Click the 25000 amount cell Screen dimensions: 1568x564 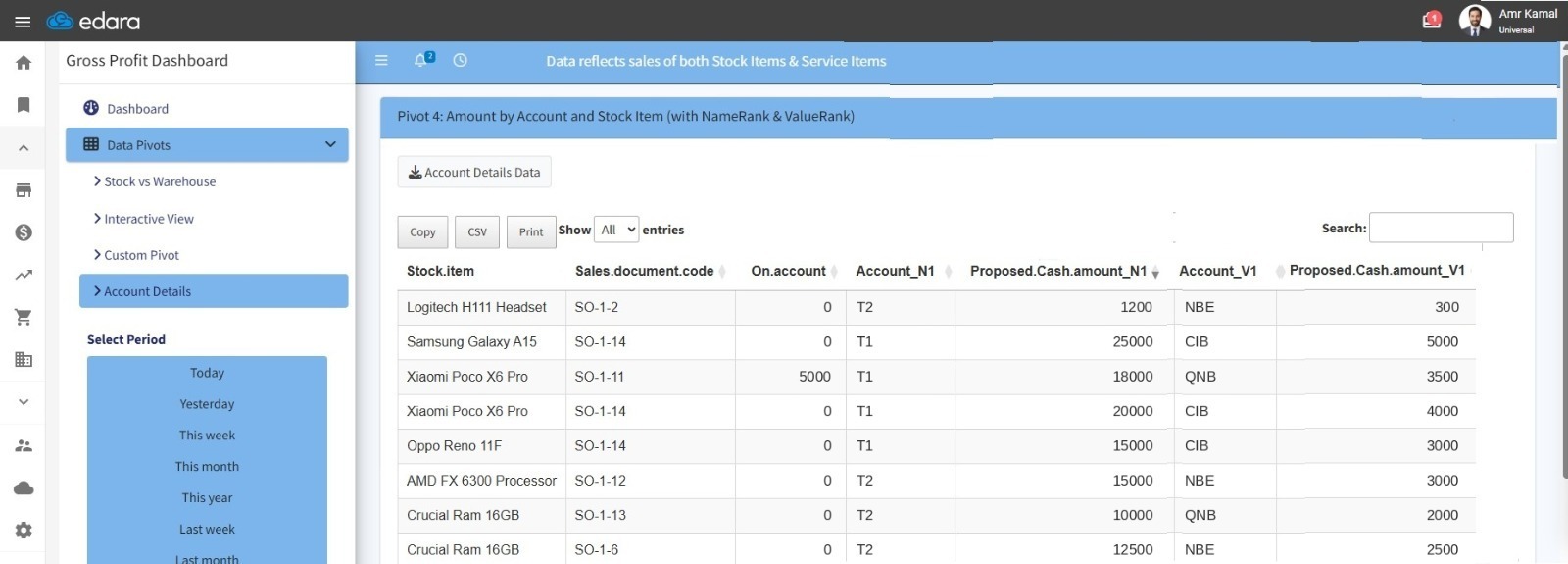tap(1063, 341)
